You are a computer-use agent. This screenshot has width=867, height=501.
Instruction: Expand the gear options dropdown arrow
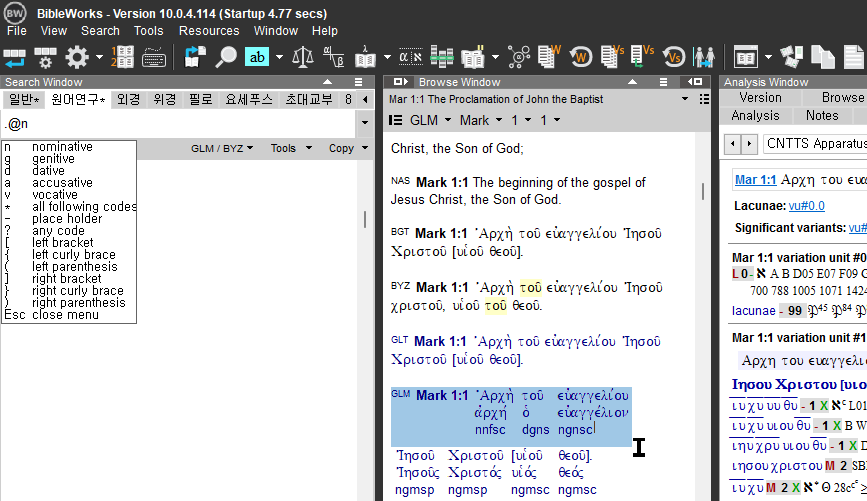coord(99,57)
